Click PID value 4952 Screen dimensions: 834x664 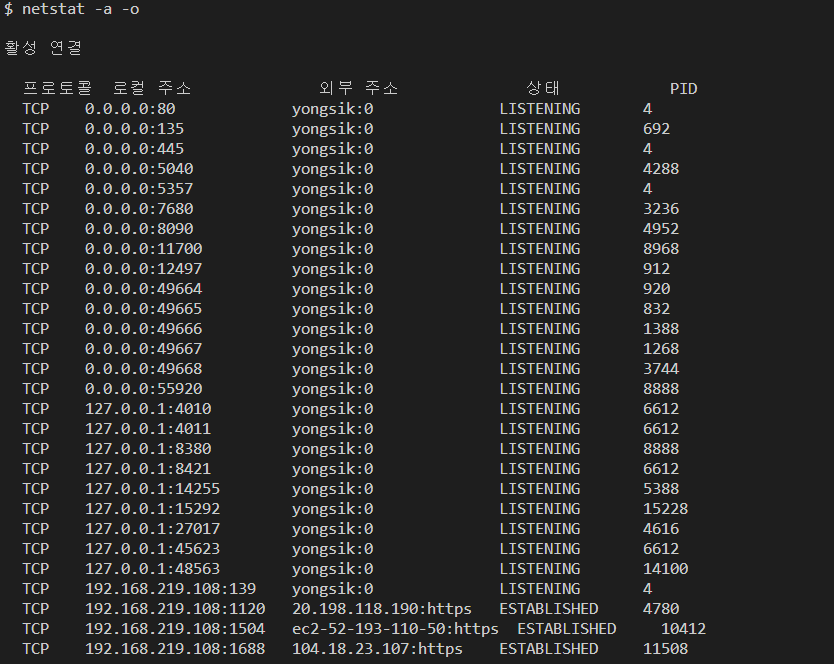tap(661, 229)
